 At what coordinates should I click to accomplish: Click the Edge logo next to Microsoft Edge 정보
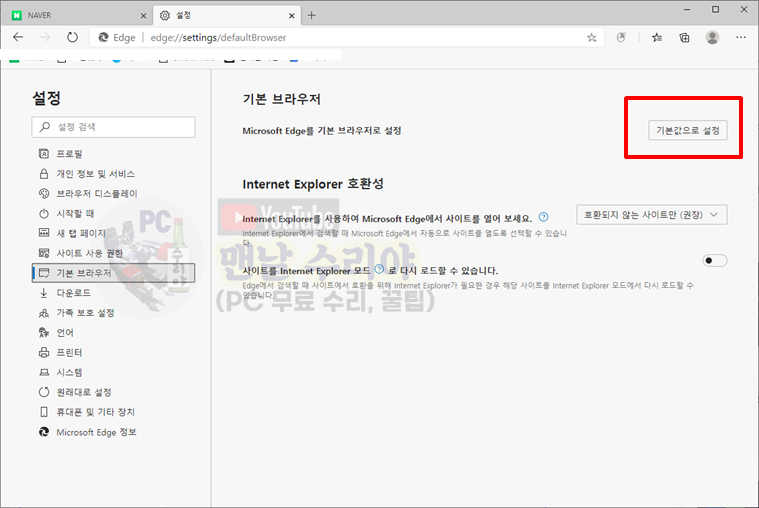pos(44,432)
